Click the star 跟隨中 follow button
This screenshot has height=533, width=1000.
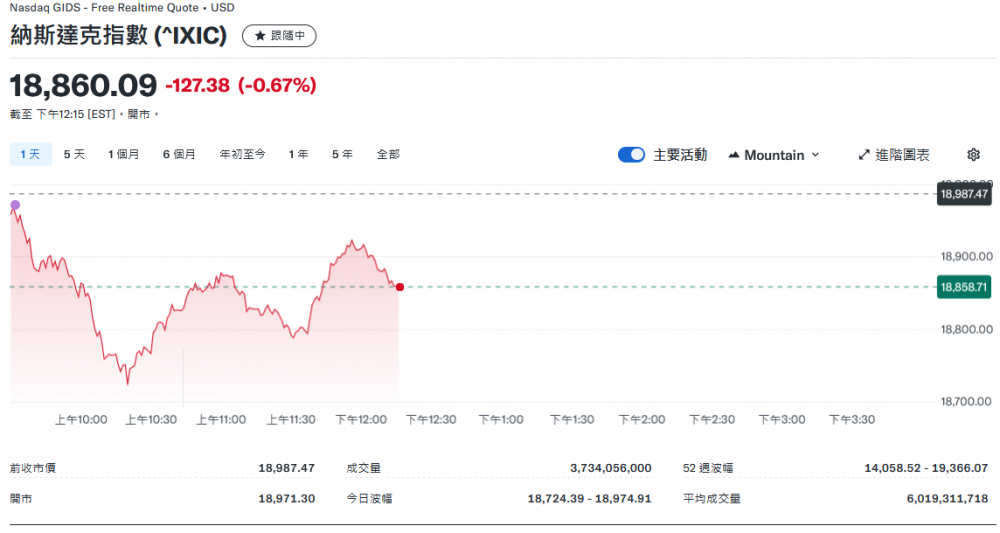(279, 36)
